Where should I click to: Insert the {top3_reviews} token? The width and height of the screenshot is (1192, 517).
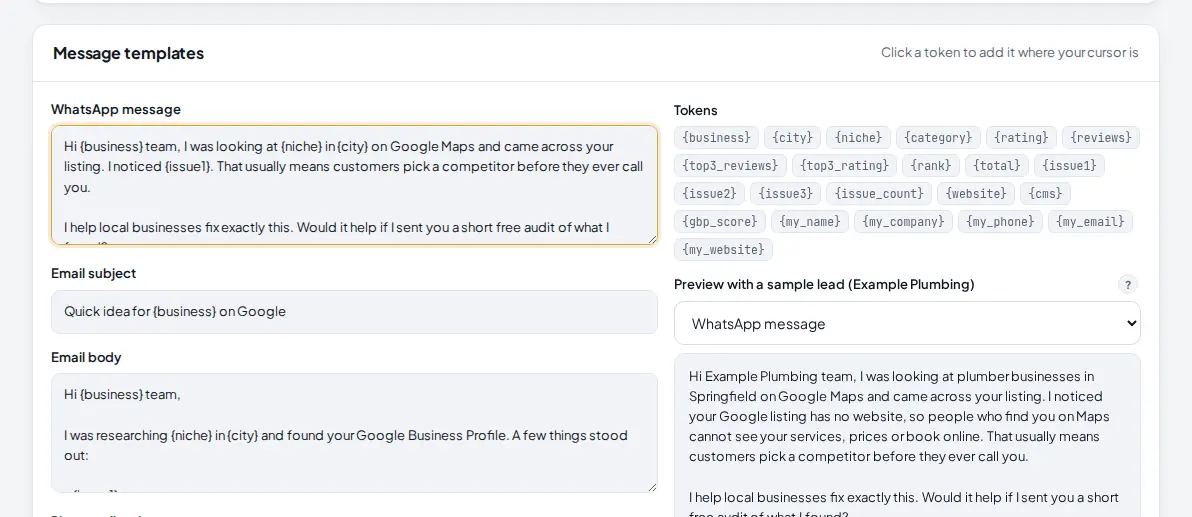(731, 166)
